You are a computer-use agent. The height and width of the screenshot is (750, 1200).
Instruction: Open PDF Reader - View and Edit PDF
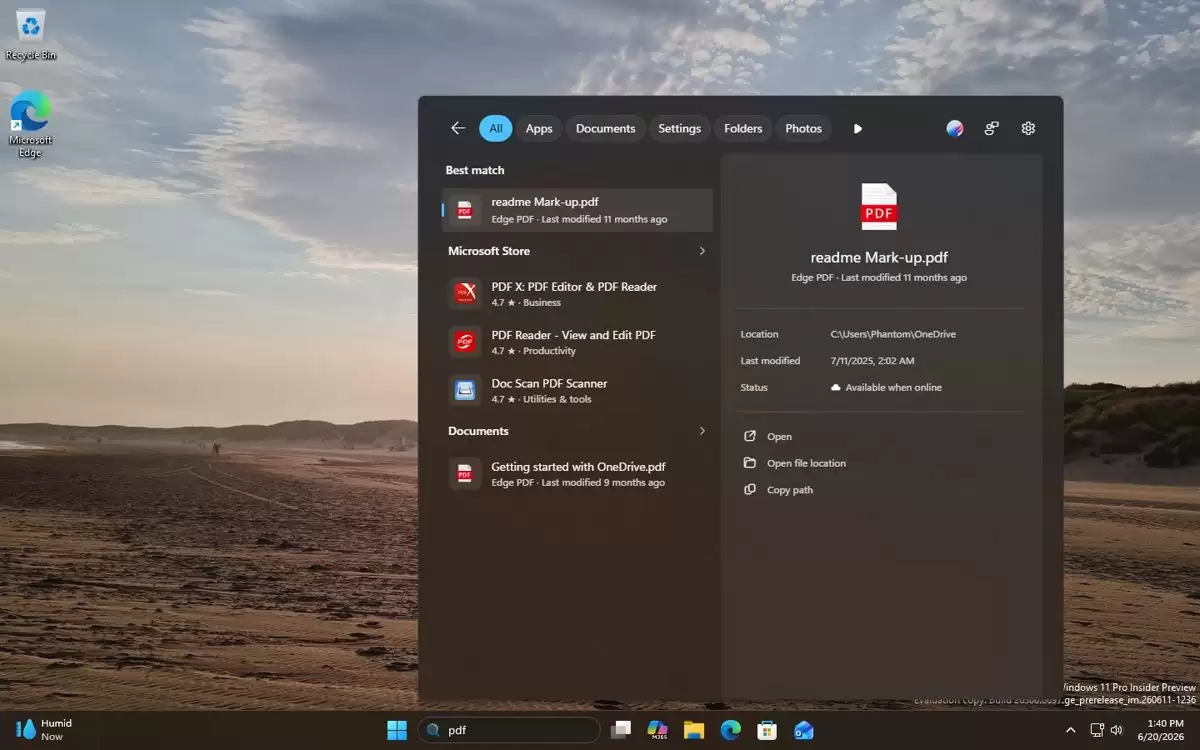pyautogui.click(x=577, y=342)
